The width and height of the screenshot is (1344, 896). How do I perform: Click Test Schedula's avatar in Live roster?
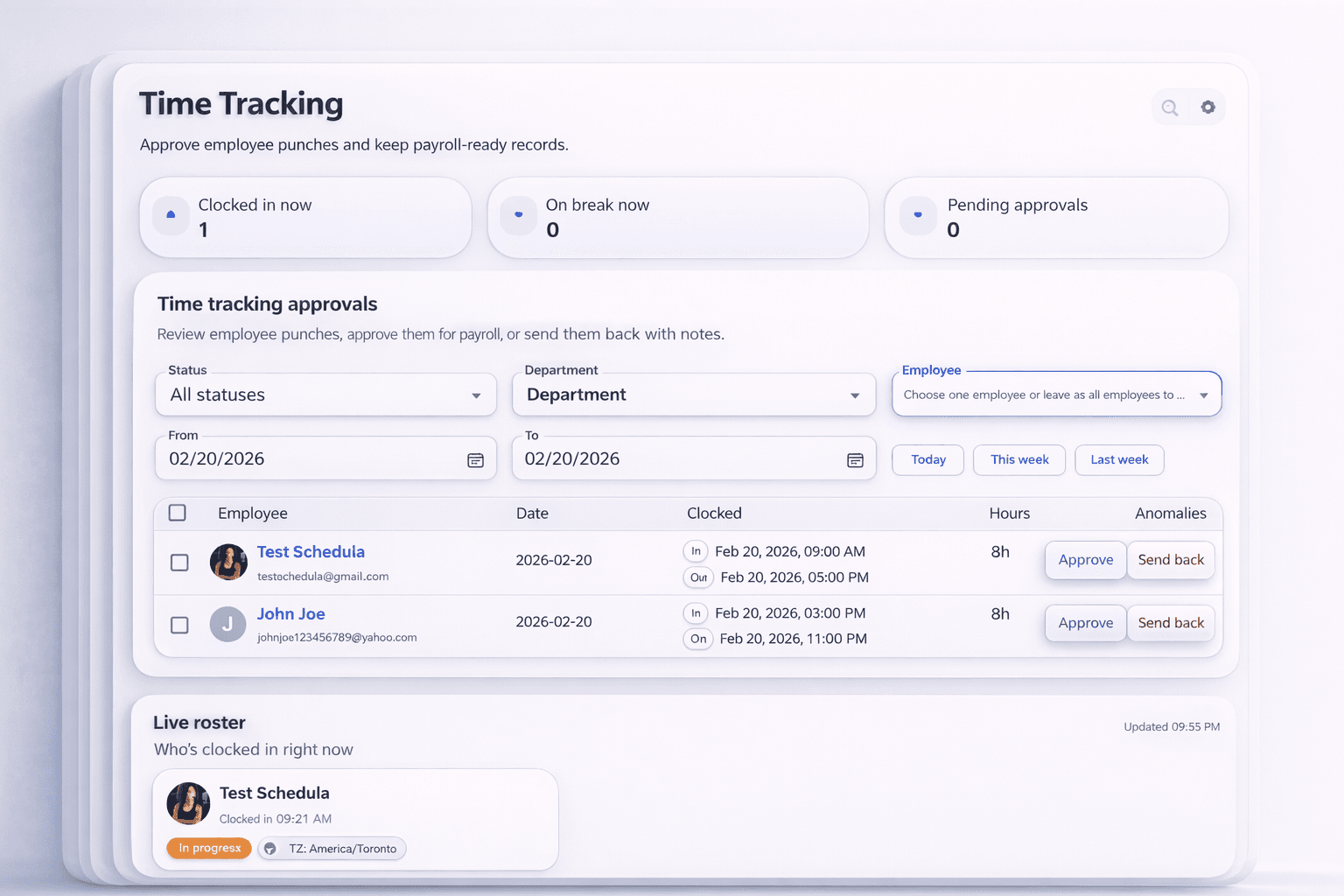click(x=188, y=803)
